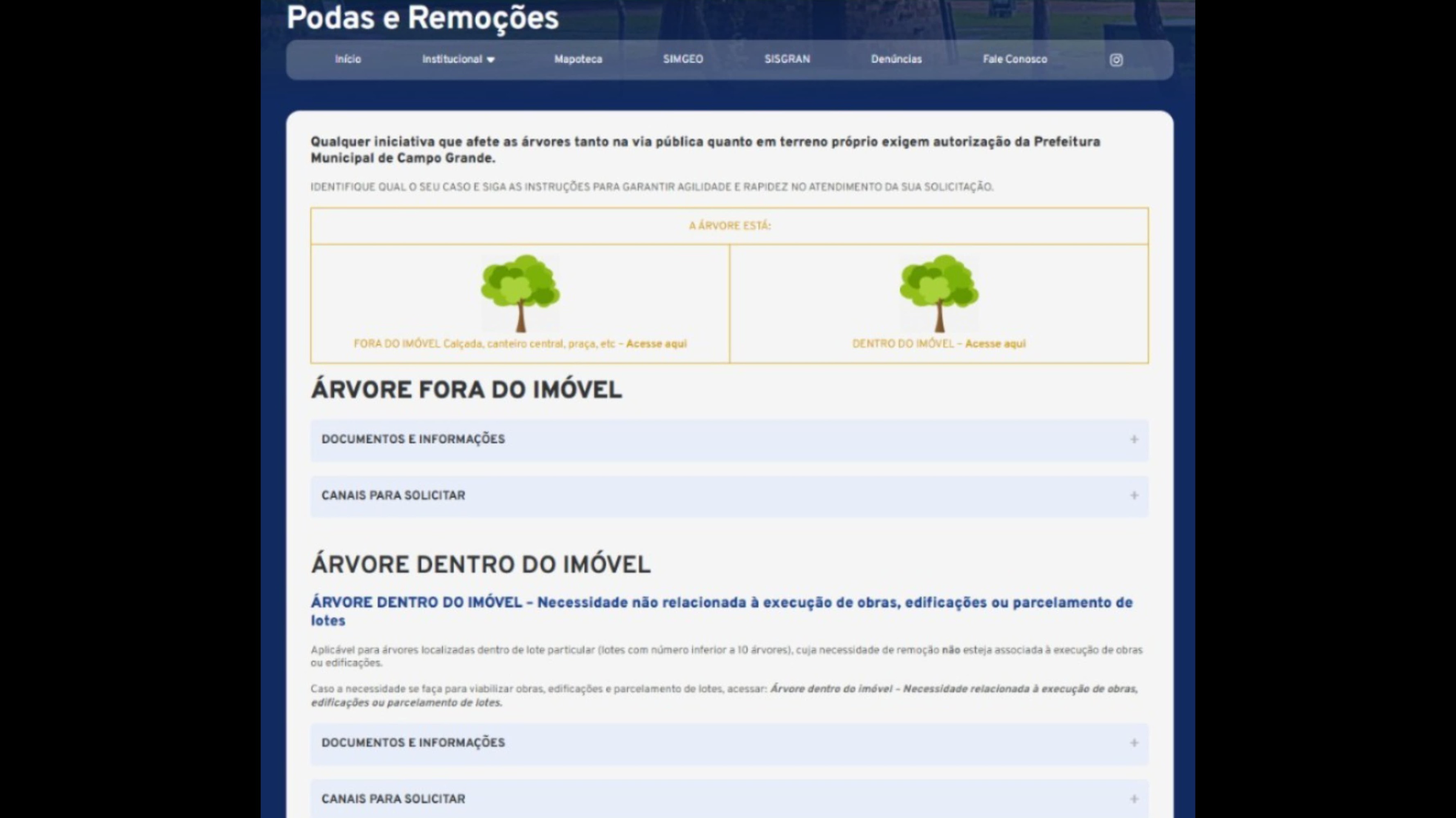Viewport: 1456px width, 818px height.
Task: Click Acesse aqui link for FORA DO IMÓVEL
Action: coord(656,344)
